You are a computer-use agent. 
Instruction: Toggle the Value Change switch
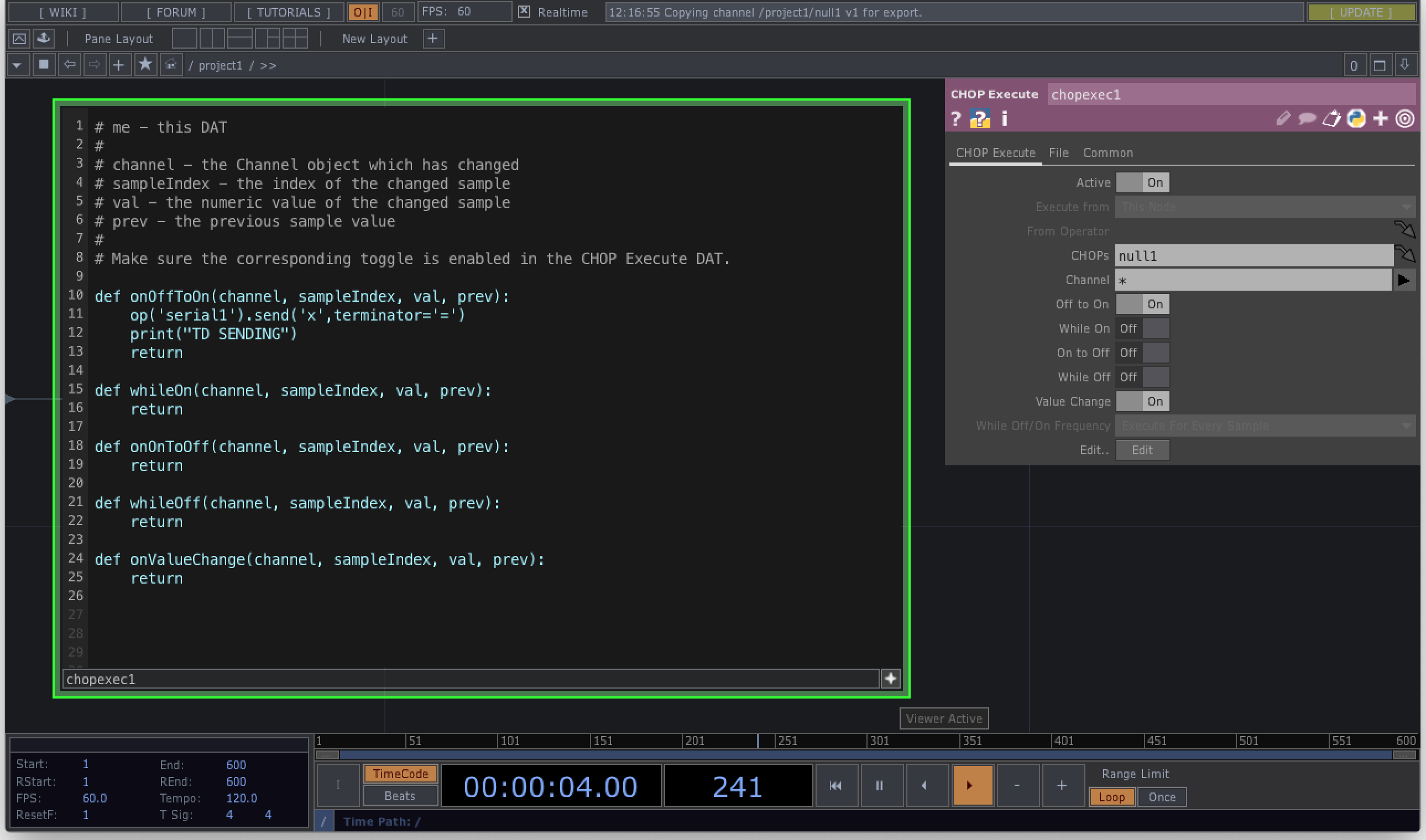pyautogui.click(x=1142, y=402)
